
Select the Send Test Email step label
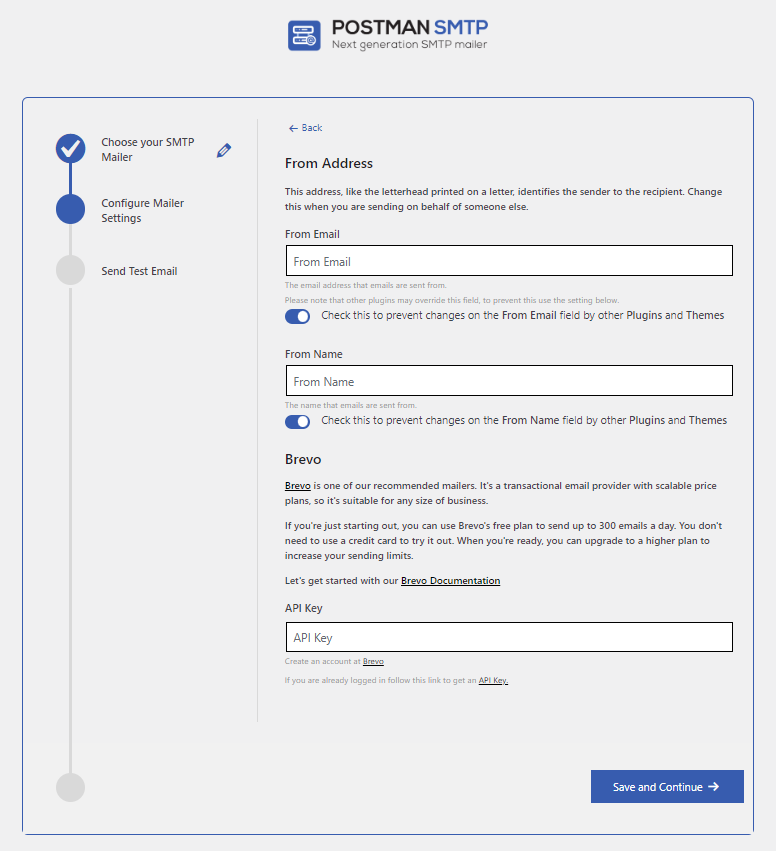coord(139,271)
